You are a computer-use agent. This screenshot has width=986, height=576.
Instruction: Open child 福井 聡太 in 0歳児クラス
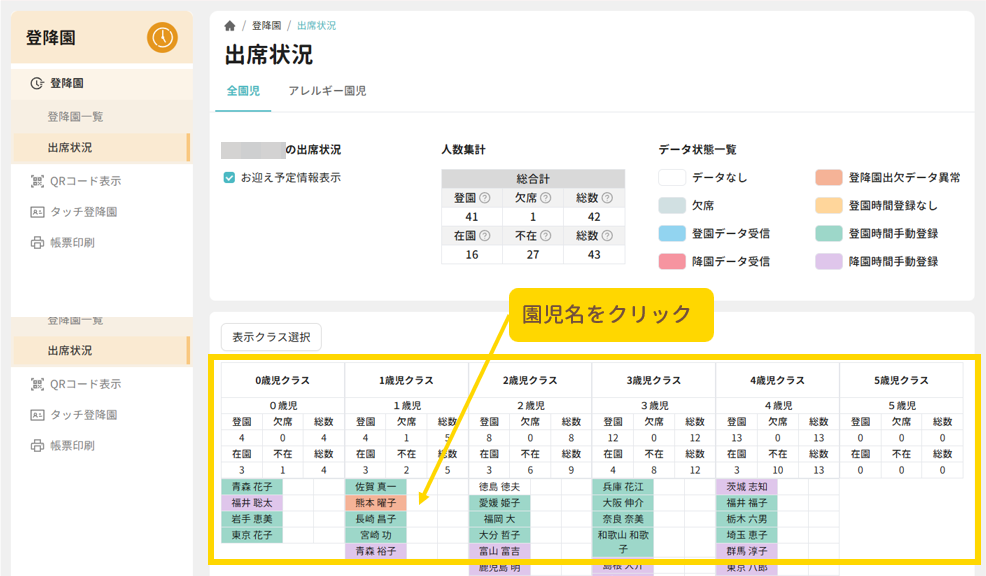pos(252,503)
